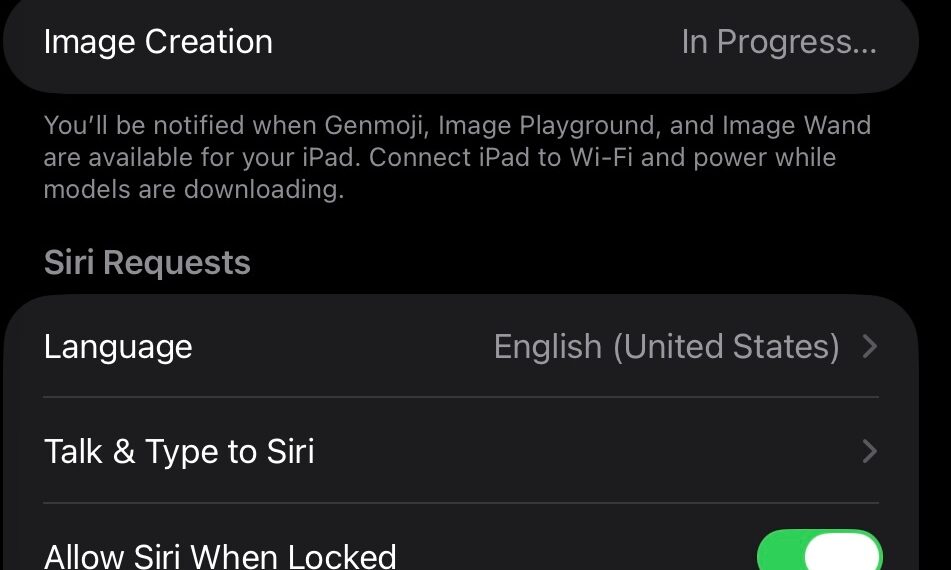Select the Image Creation row
Screen dimensions: 951x570
460,42
